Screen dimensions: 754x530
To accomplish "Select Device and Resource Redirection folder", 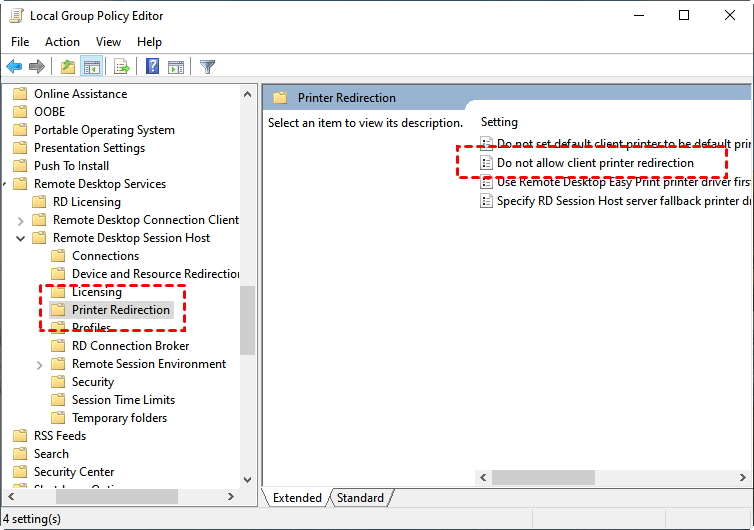I will pyautogui.click(x=154, y=274).
